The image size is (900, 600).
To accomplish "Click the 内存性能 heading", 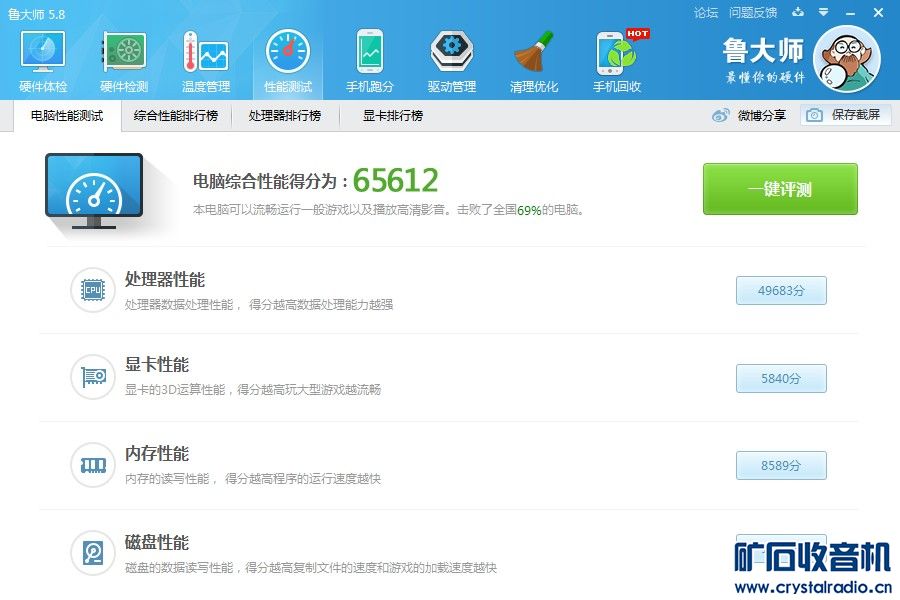I will (x=157, y=454).
